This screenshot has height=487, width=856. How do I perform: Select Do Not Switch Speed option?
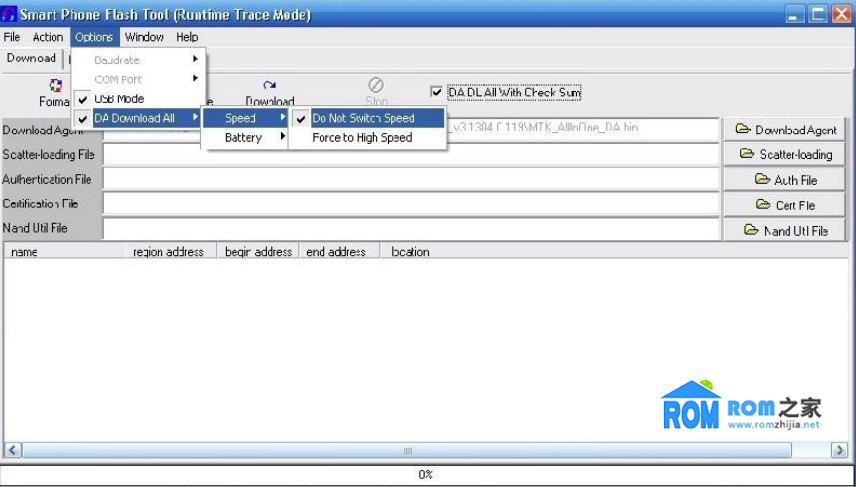click(x=367, y=118)
